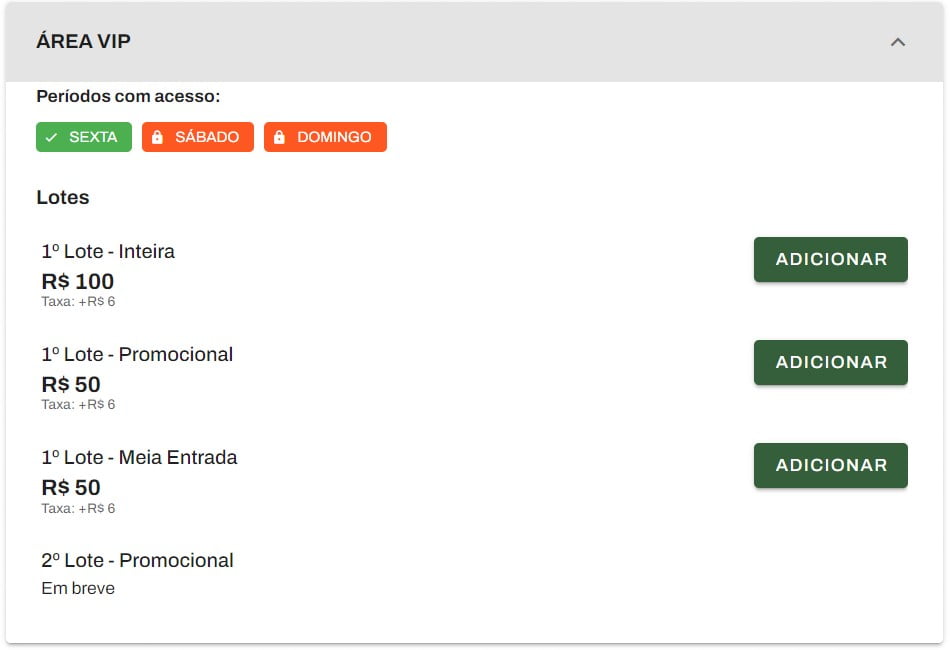Click the lock icon on DOMINGO badge
The image size is (952, 650).
tap(279, 137)
